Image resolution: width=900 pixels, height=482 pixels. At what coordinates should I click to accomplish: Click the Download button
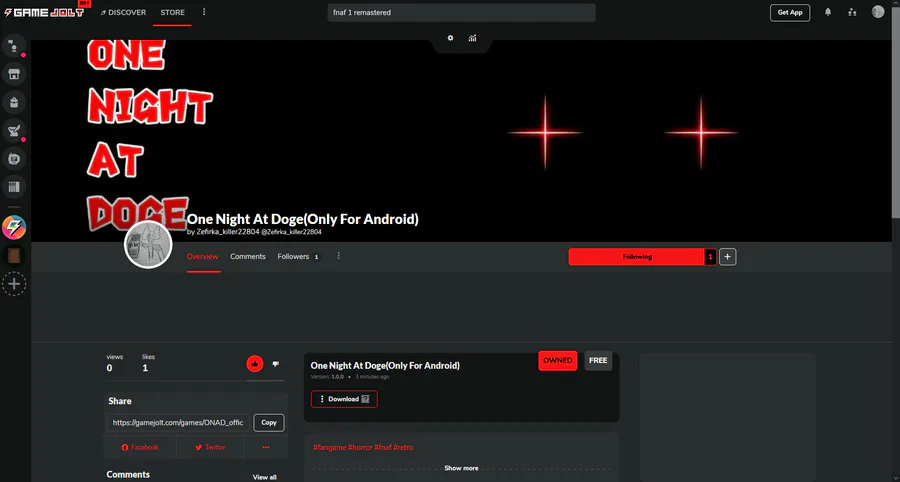(x=344, y=399)
